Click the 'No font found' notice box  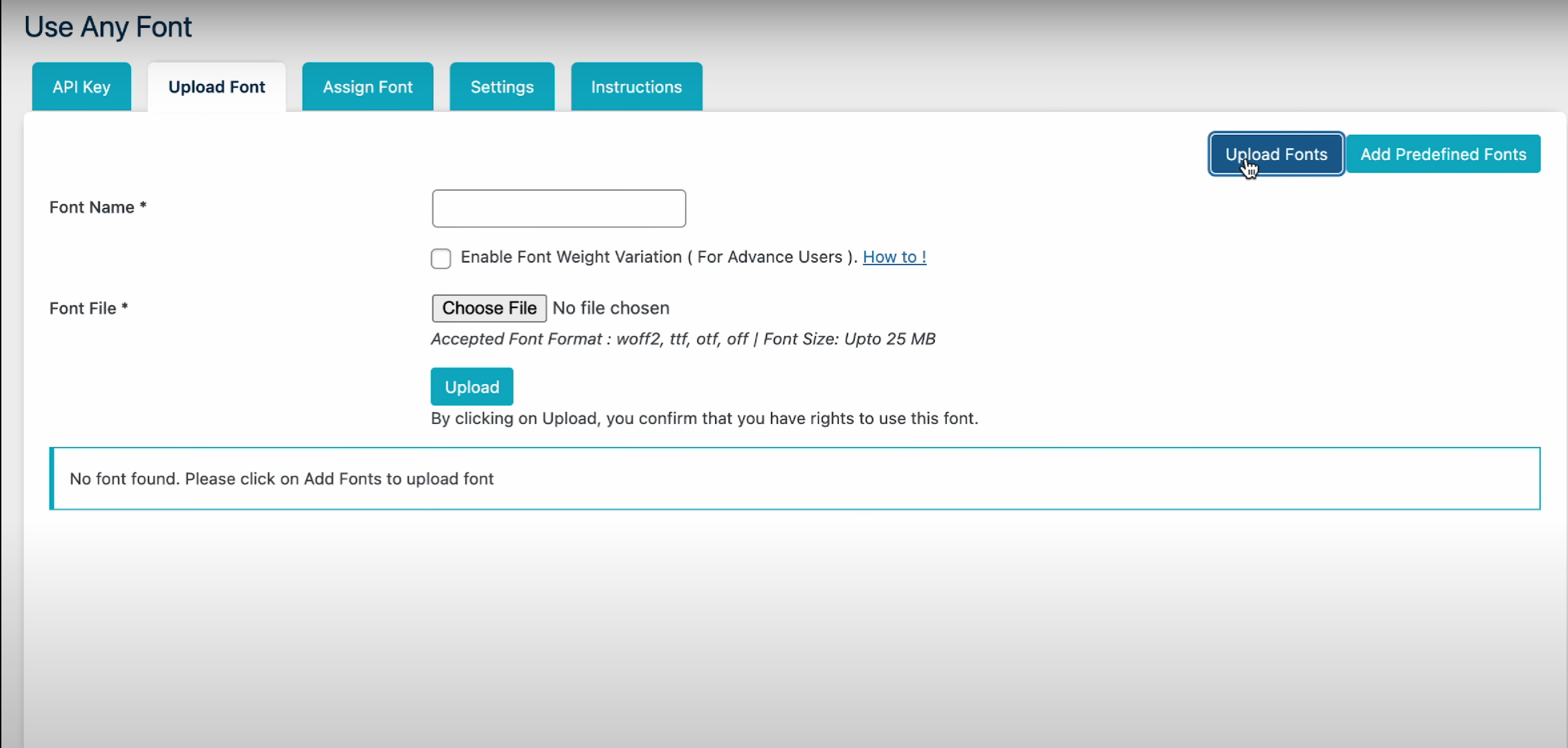794,479
